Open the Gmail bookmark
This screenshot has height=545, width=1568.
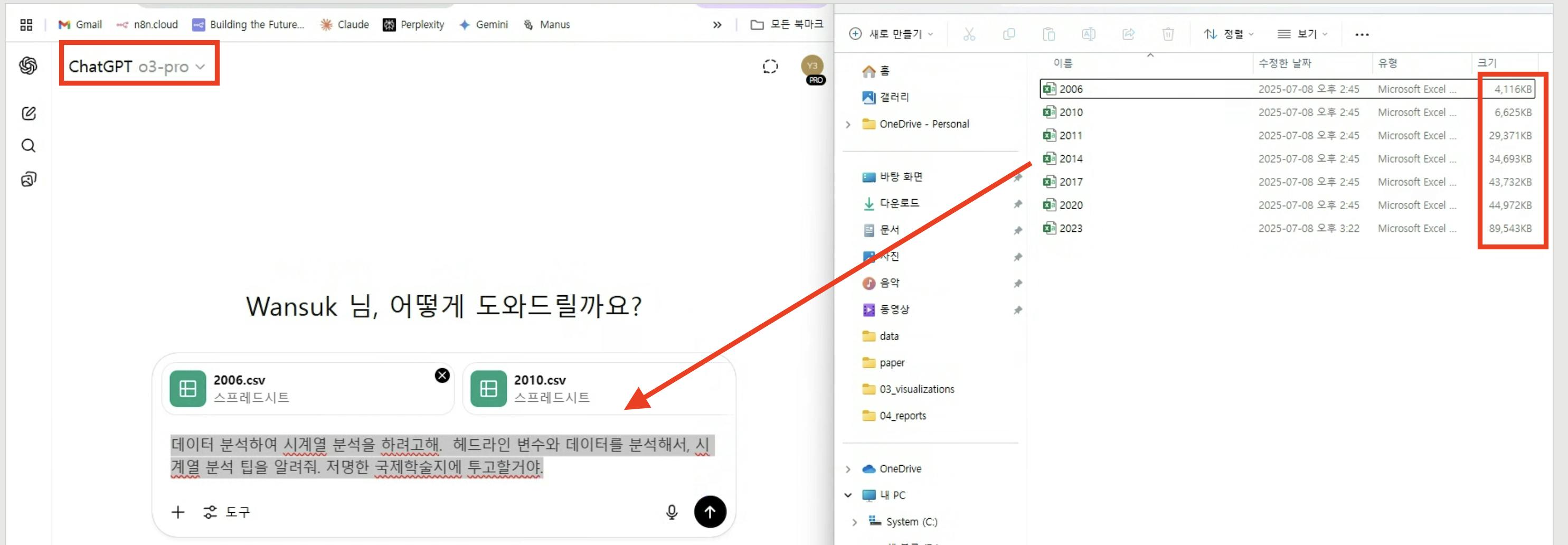coord(80,24)
